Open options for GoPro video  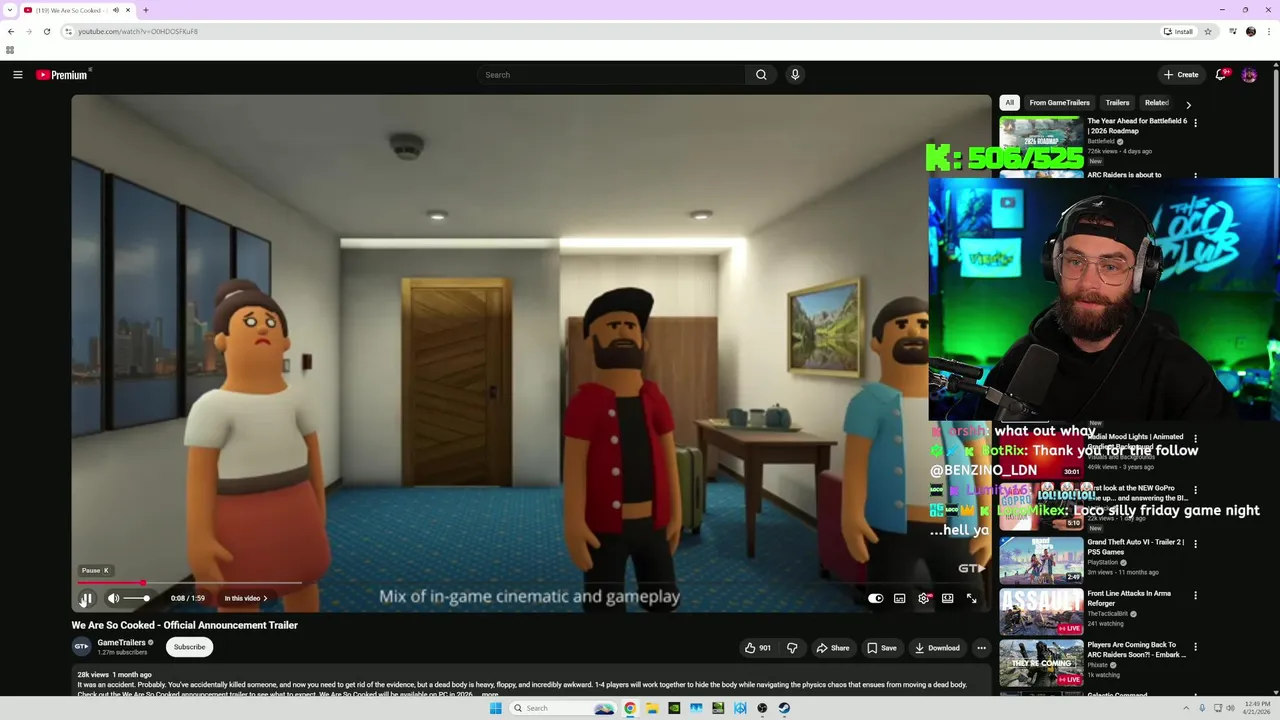tap(1195, 490)
